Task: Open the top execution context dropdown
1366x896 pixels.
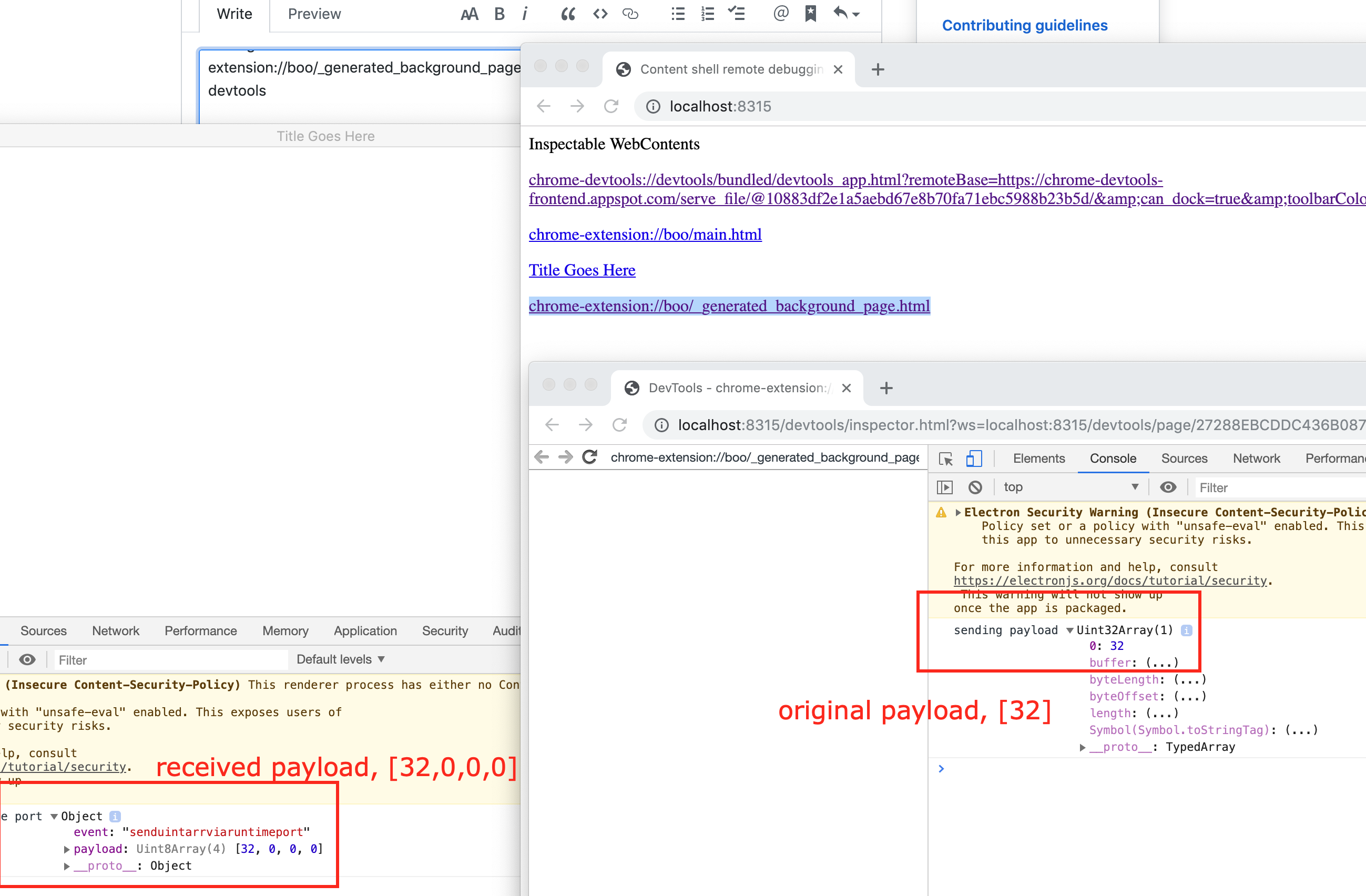Action: pos(1071,487)
